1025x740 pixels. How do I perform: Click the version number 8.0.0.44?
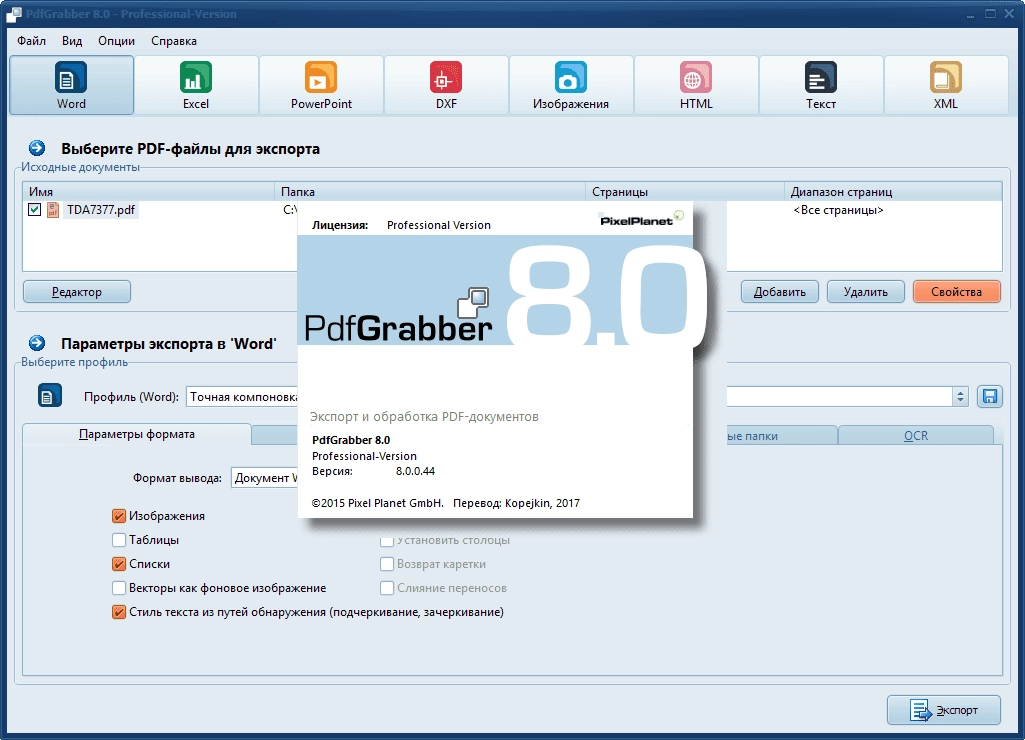[x=415, y=471]
